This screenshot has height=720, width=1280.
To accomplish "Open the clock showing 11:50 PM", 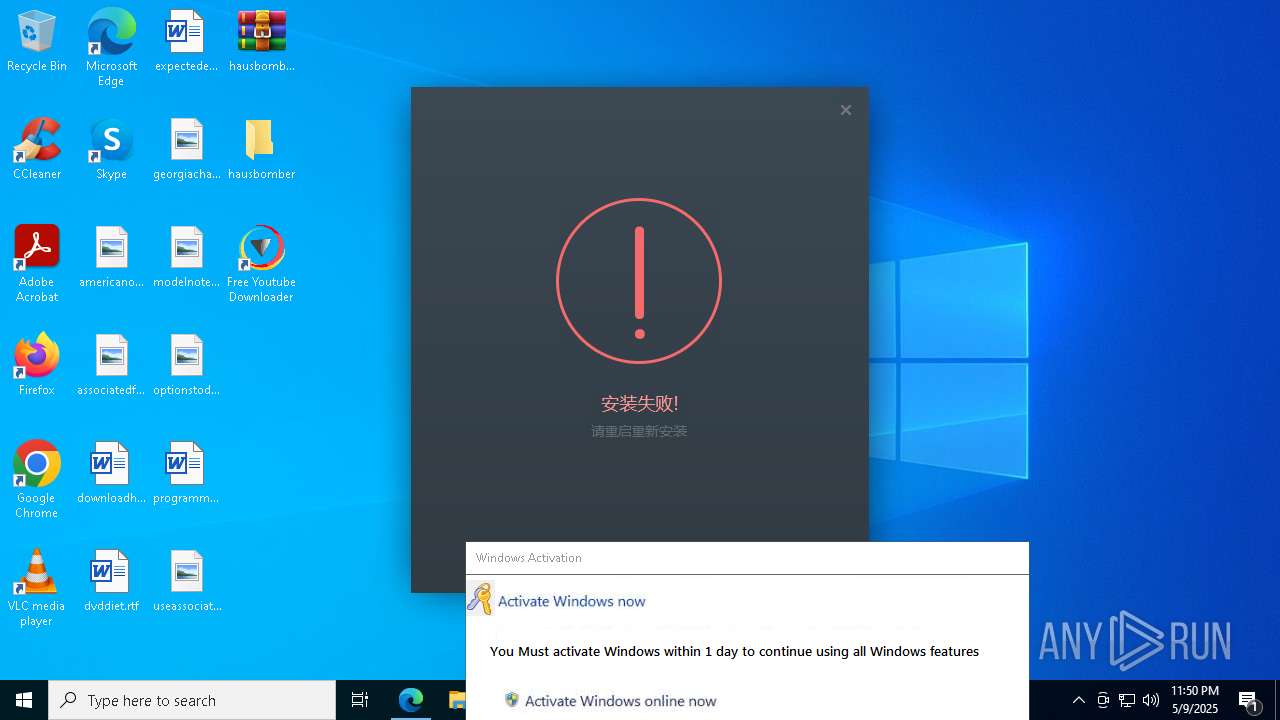I will coord(1195,700).
